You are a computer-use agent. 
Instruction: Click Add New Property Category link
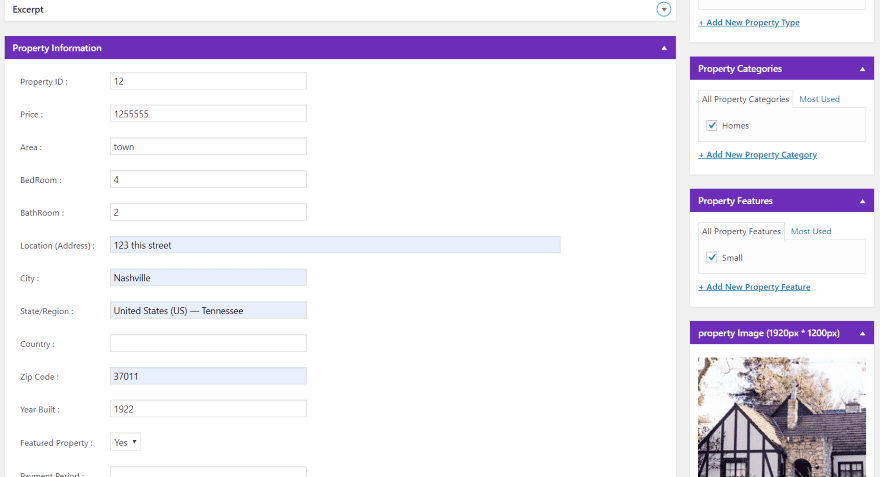758,155
